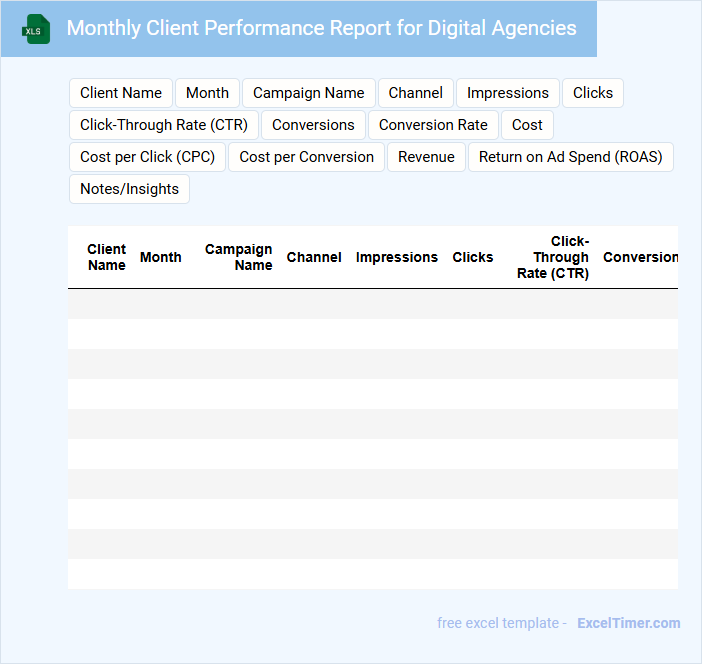702x664 pixels.
Task: Click Cost per Click (CPC) tag
Action: tap(147, 157)
